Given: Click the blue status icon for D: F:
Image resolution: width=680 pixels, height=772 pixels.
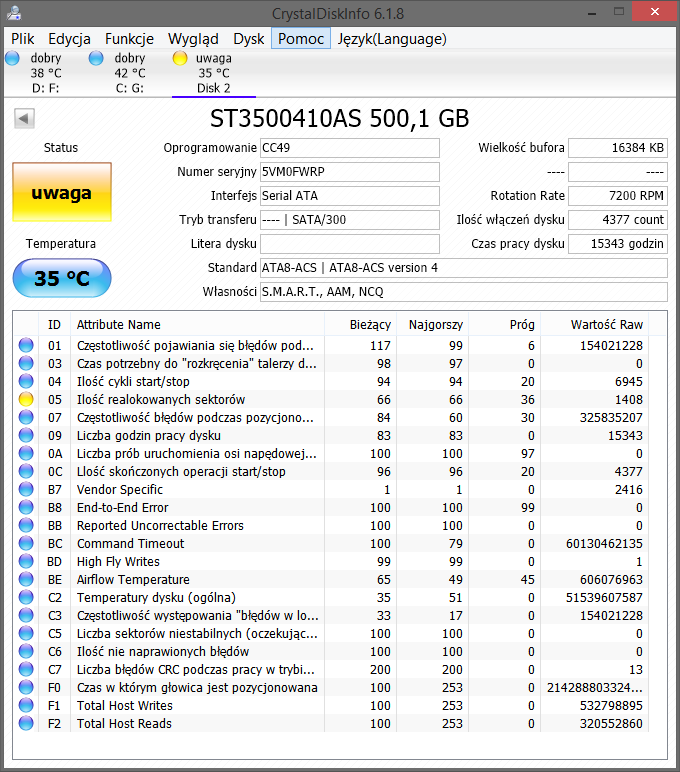Looking at the screenshot, I should [12, 58].
